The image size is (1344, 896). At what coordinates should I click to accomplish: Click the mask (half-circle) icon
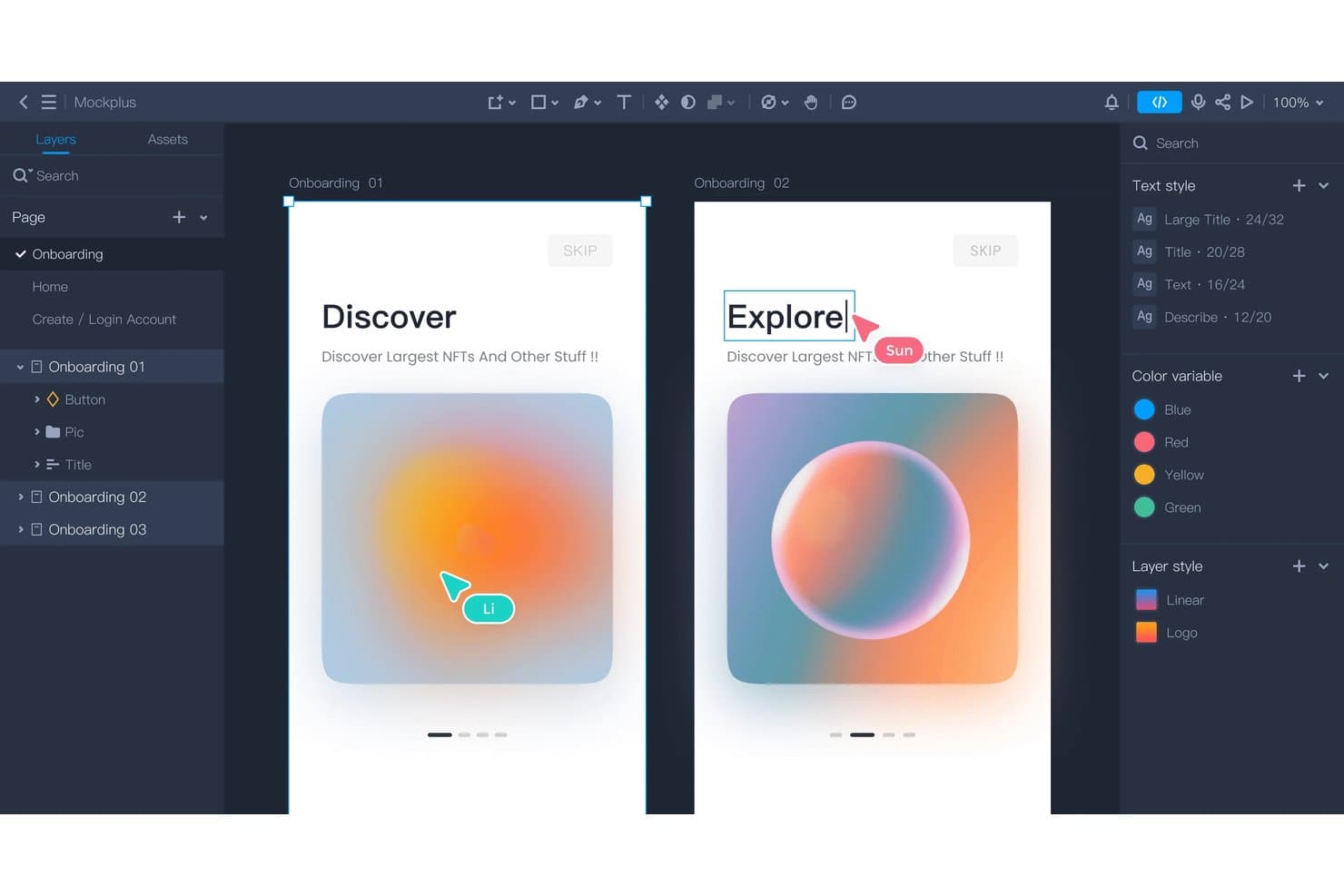(x=688, y=103)
